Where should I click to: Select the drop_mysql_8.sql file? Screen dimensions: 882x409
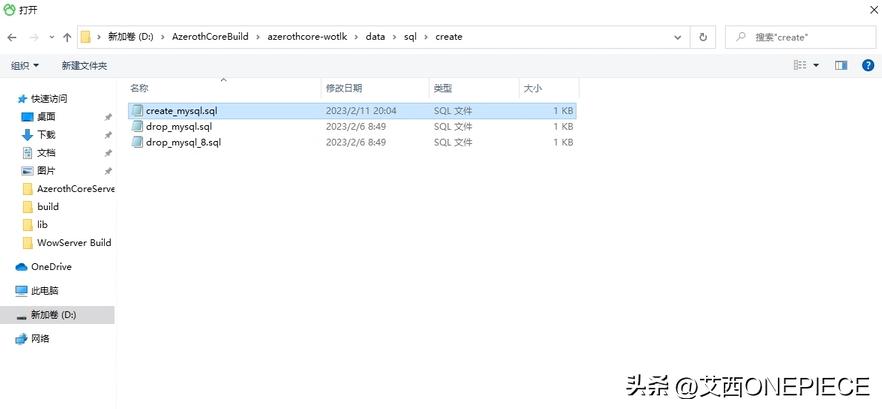pos(353,142)
